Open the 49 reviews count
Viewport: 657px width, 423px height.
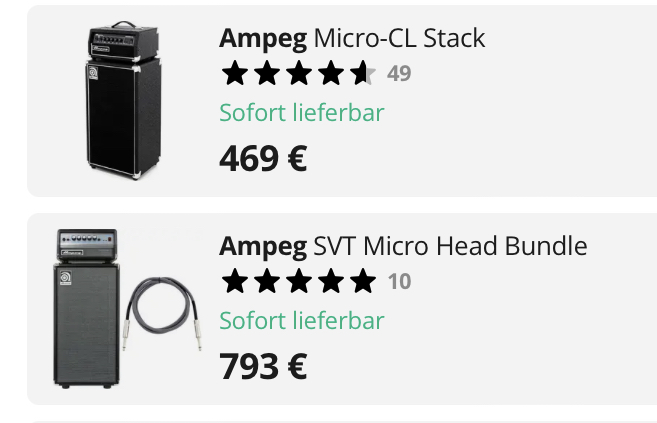click(399, 74)
